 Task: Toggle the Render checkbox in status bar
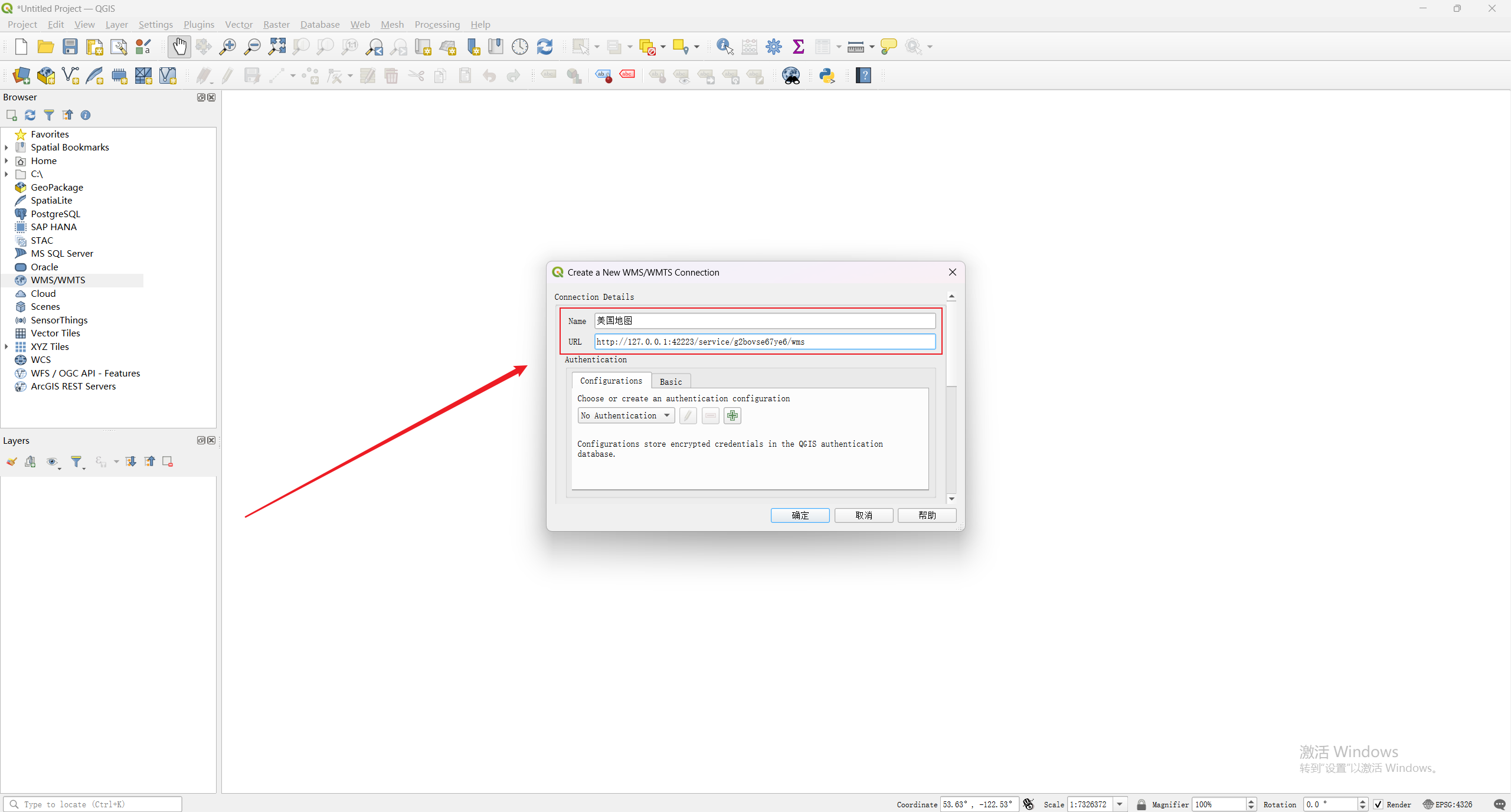tap(1378, 804)
